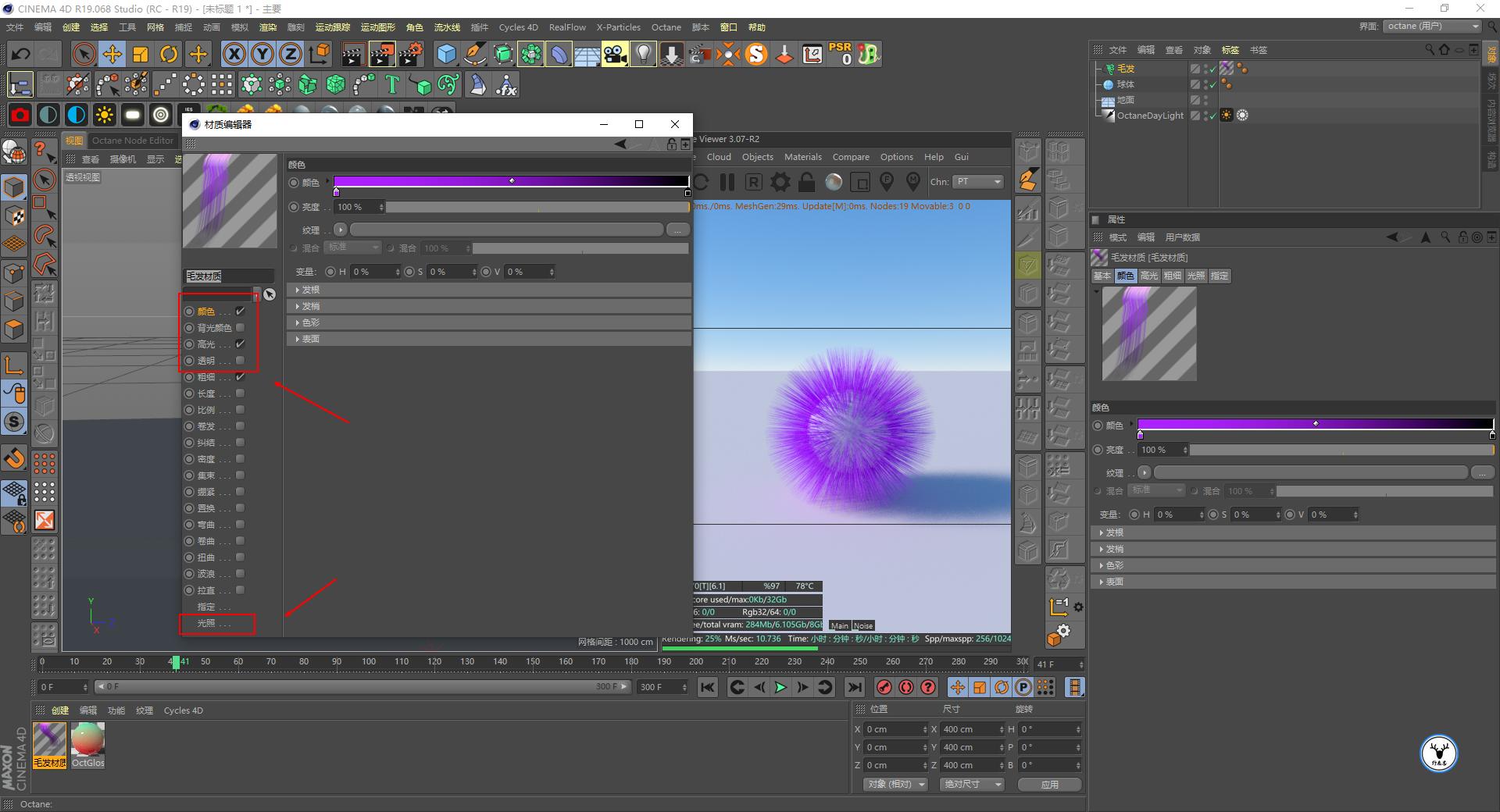Screen dimensions: 1500x812
Task: Disable the 高光 channel checkbox
Action: (240, 344)
